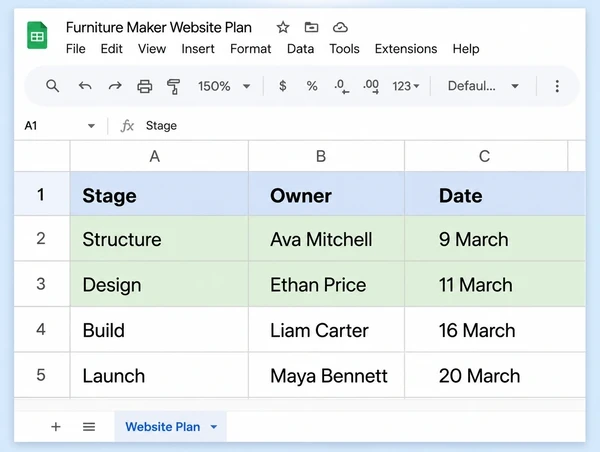Screen dimensions: 600x452
Task: Open the all sheets list icon
Action: [x=89, y=427]
